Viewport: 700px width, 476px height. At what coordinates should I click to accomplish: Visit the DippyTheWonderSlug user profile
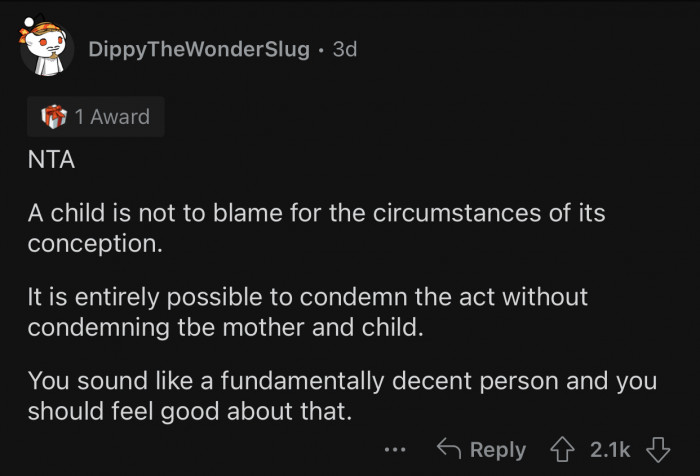tap(198, 50)
